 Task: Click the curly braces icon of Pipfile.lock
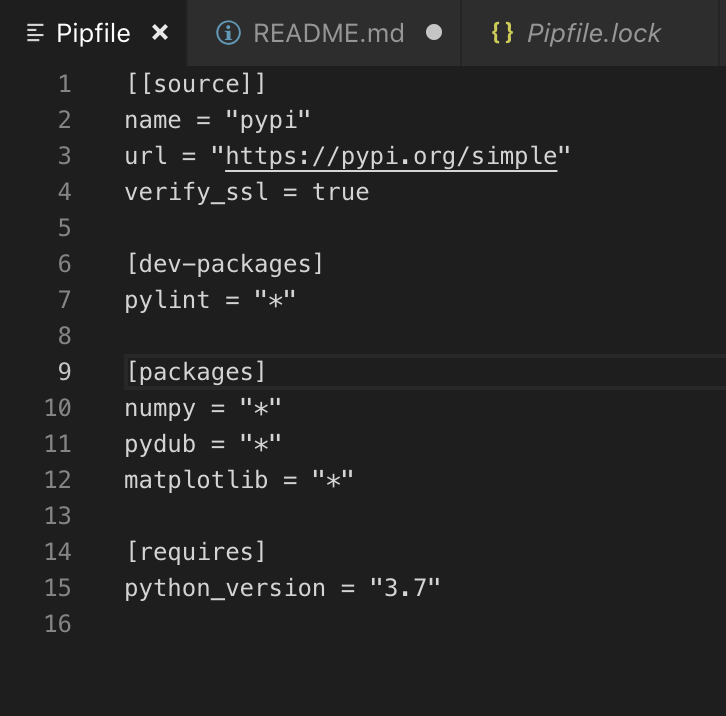pyautogui.click(x=502, y=33)
